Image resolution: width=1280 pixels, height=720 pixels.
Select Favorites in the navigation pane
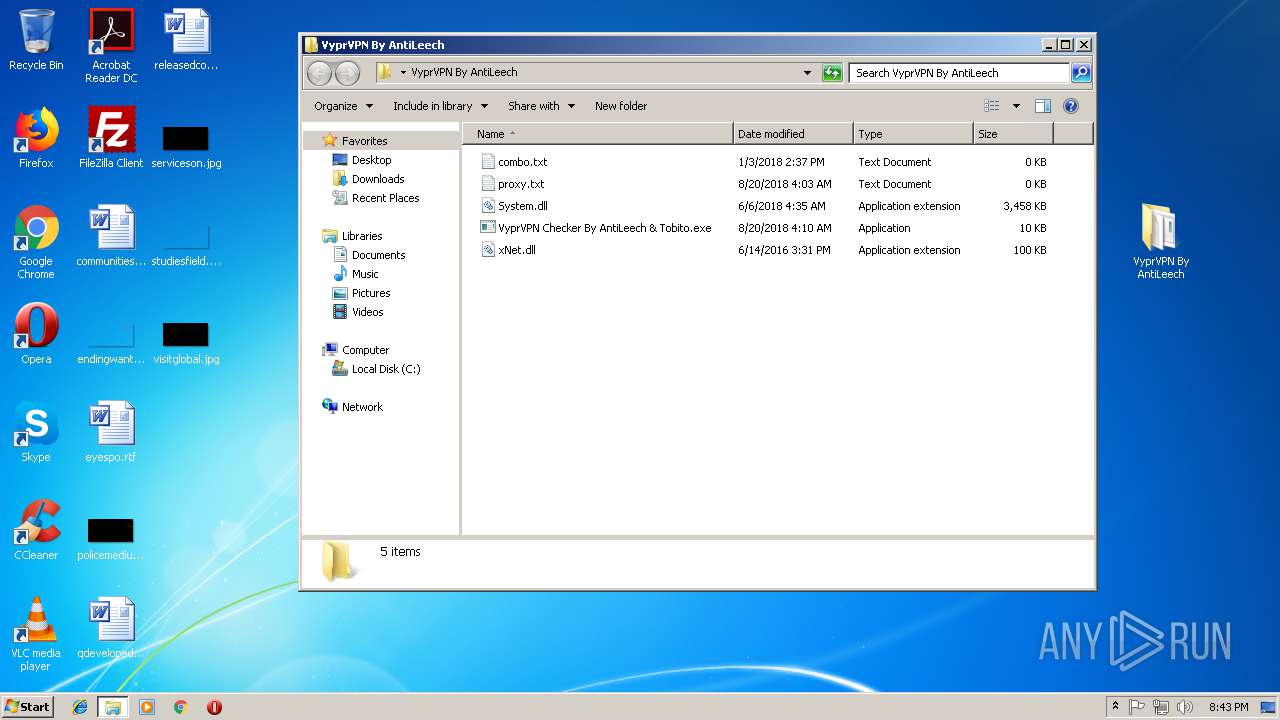coord(364,141)
